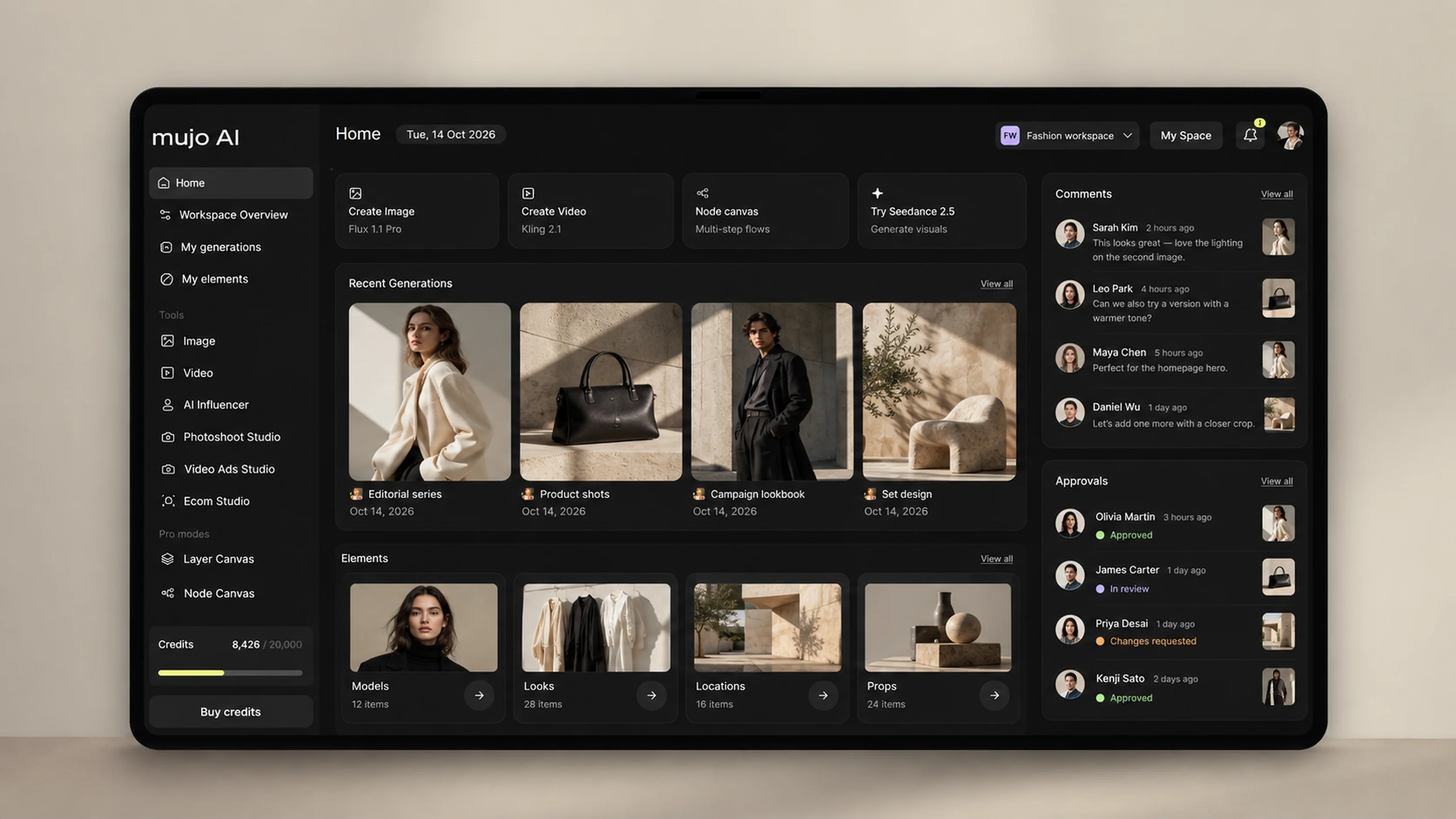
Task: Go to Home in sidebar
Action: tap(231, 182)
